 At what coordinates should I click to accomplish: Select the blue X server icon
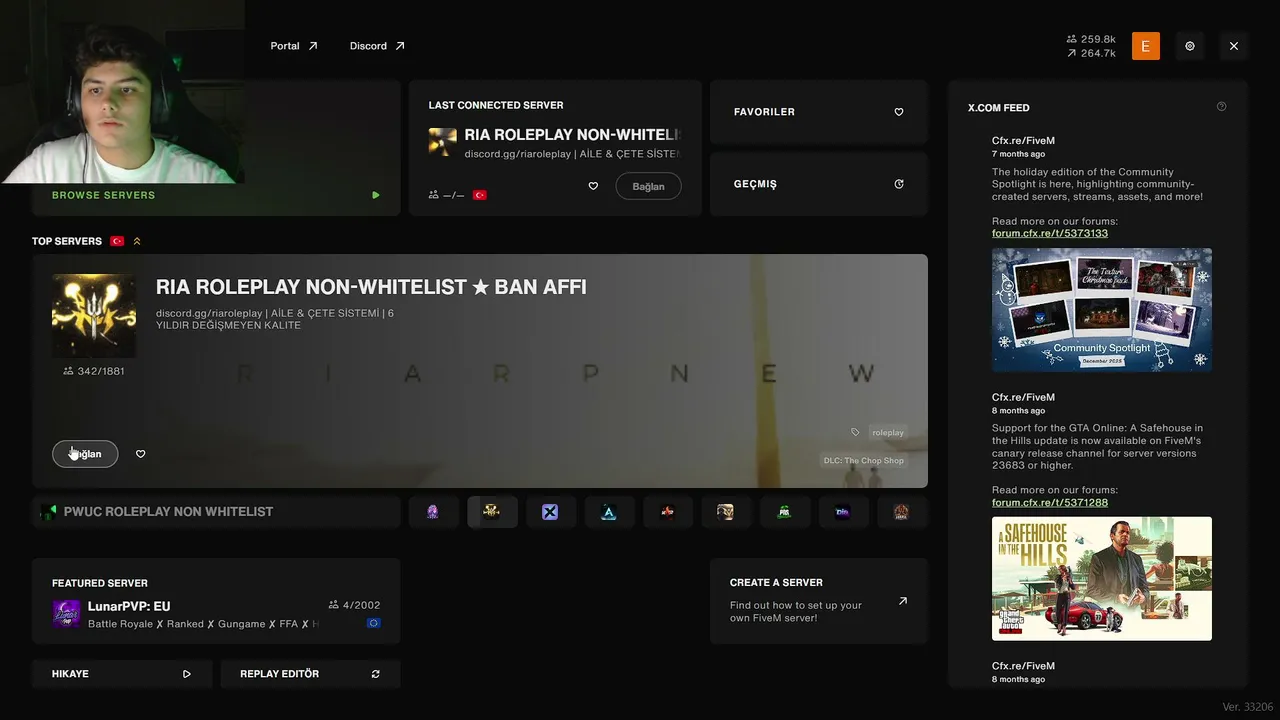[550, 512]
